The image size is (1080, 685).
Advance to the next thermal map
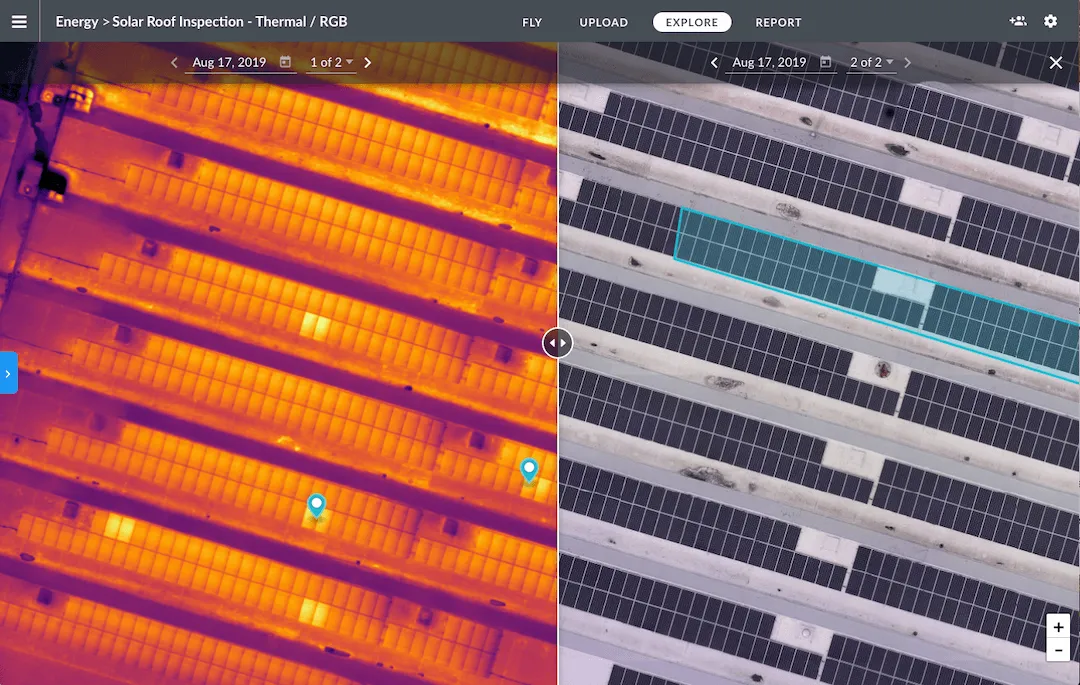pyautogui.click(x=367, y=62)
